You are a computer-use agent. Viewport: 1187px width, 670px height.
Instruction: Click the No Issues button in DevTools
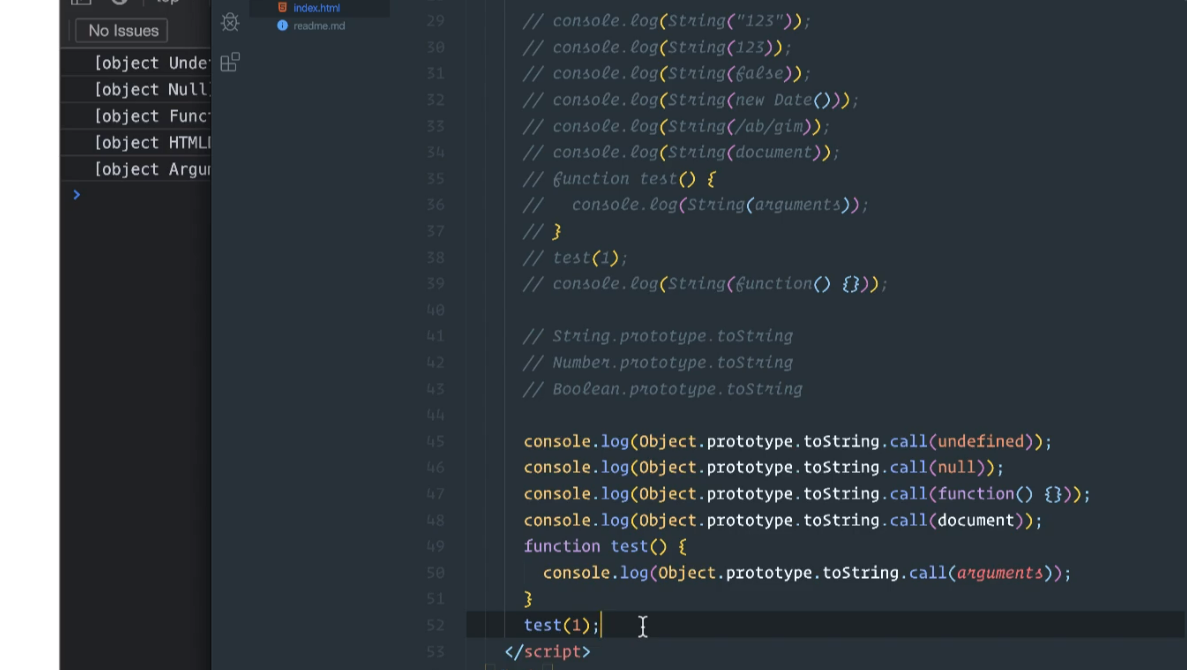tap(122, 31)
